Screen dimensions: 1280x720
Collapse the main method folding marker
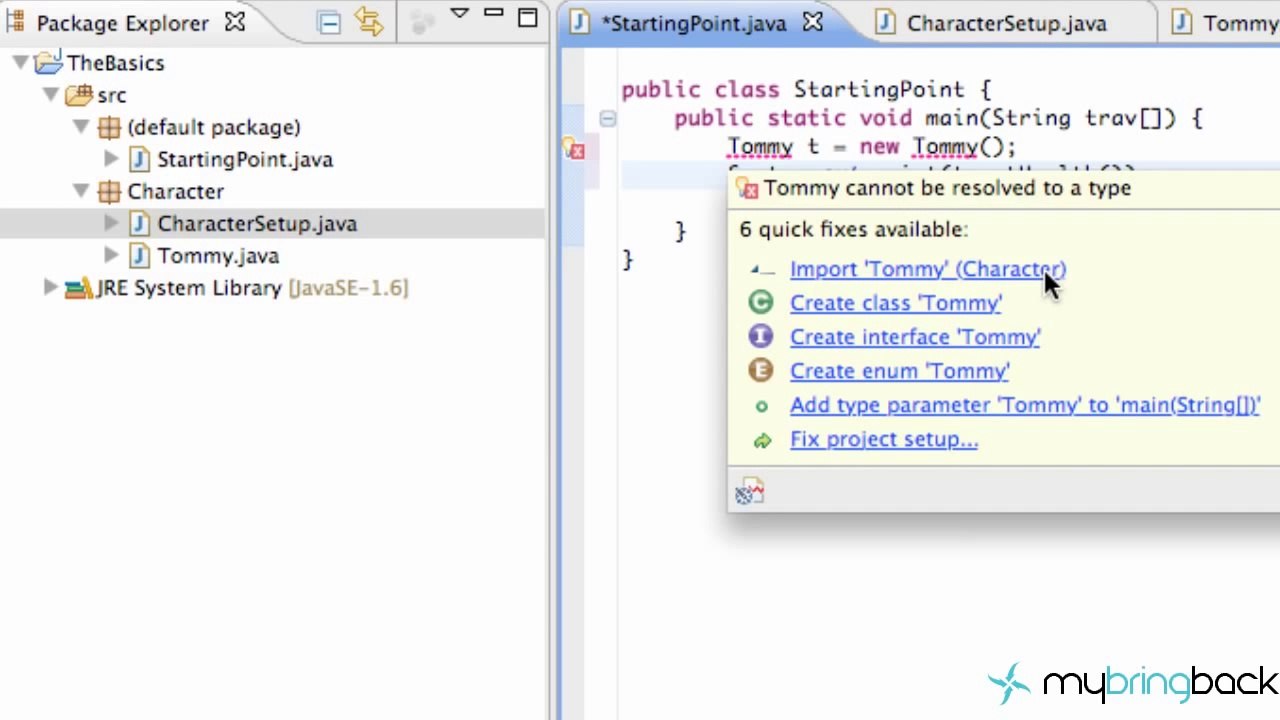point(607,119)
